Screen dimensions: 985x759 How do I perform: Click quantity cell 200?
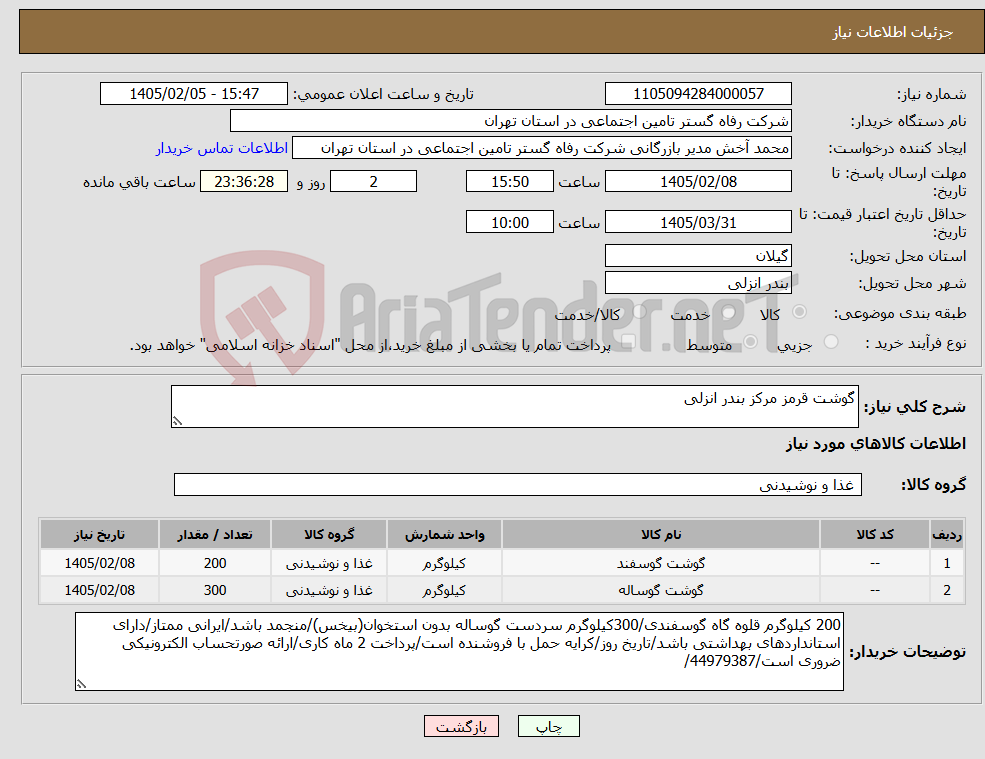tap(215, 563)
